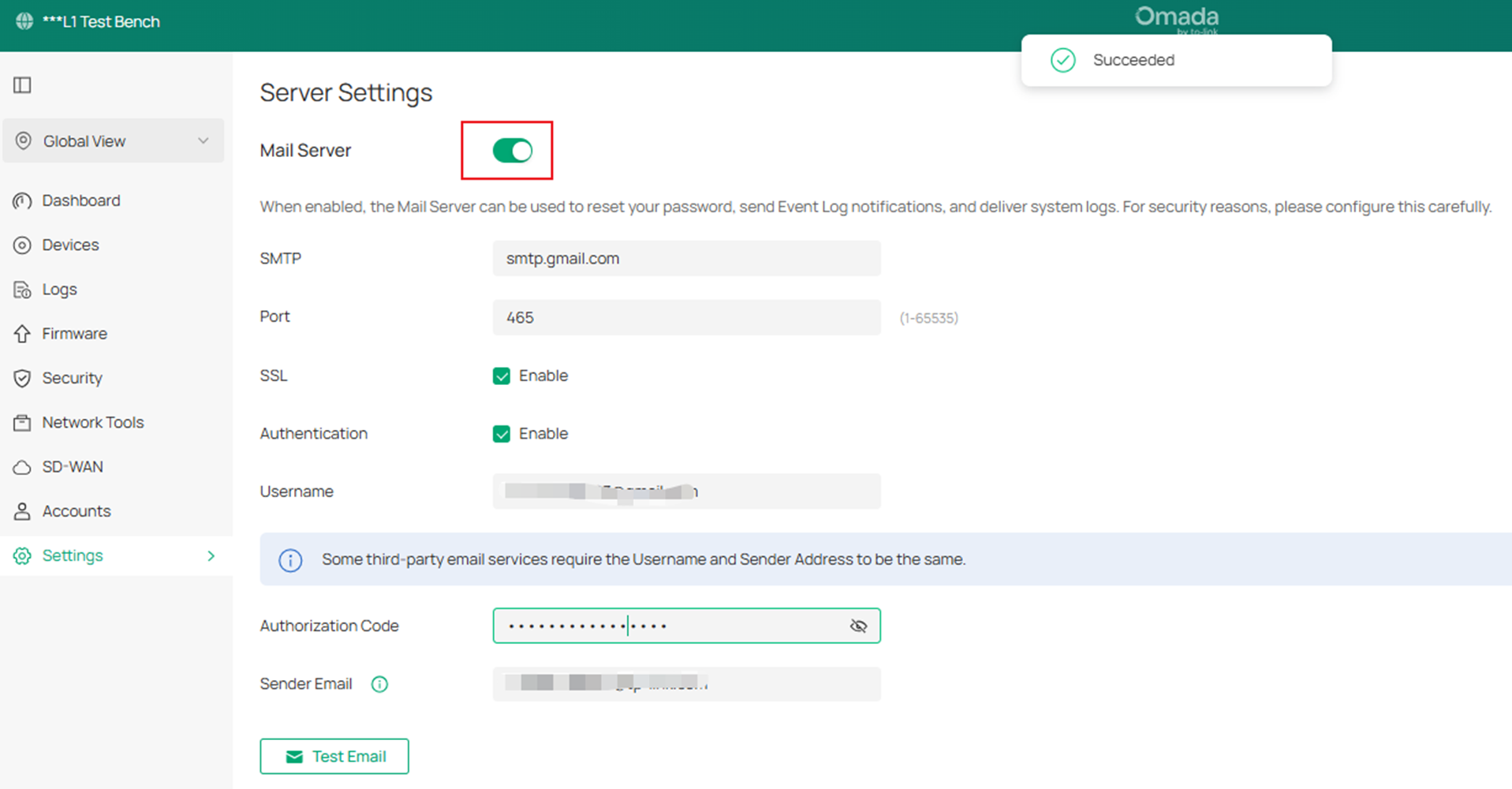Click the Logs icon in the sidebar

point(22,290)
